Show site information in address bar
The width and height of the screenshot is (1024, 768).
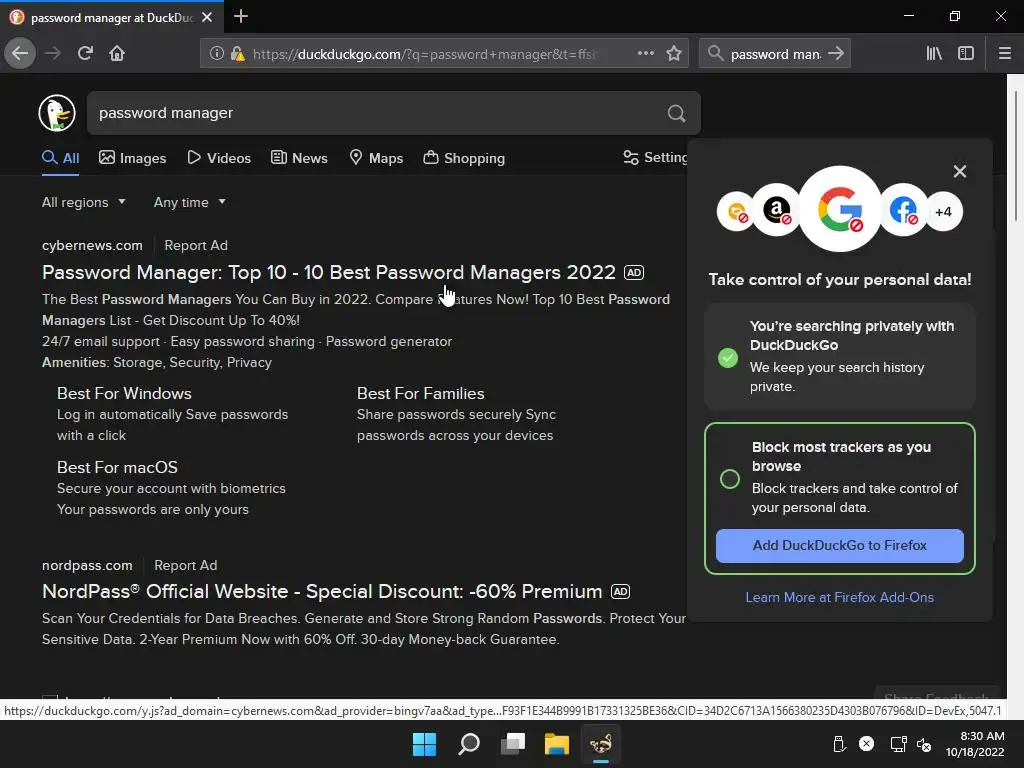(216, 54)
